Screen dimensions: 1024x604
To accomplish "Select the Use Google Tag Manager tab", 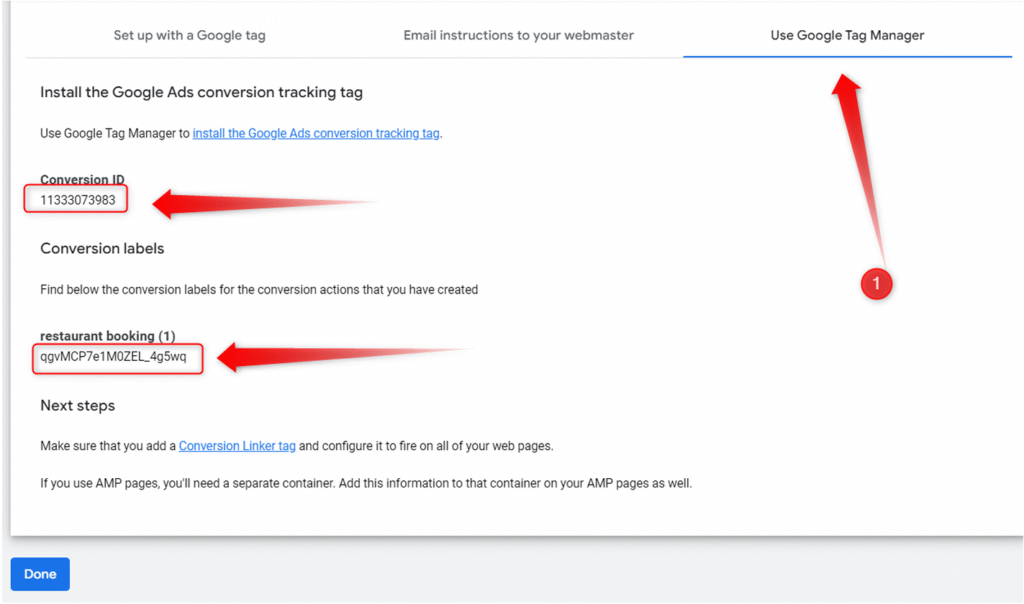I will coord(847,35).
